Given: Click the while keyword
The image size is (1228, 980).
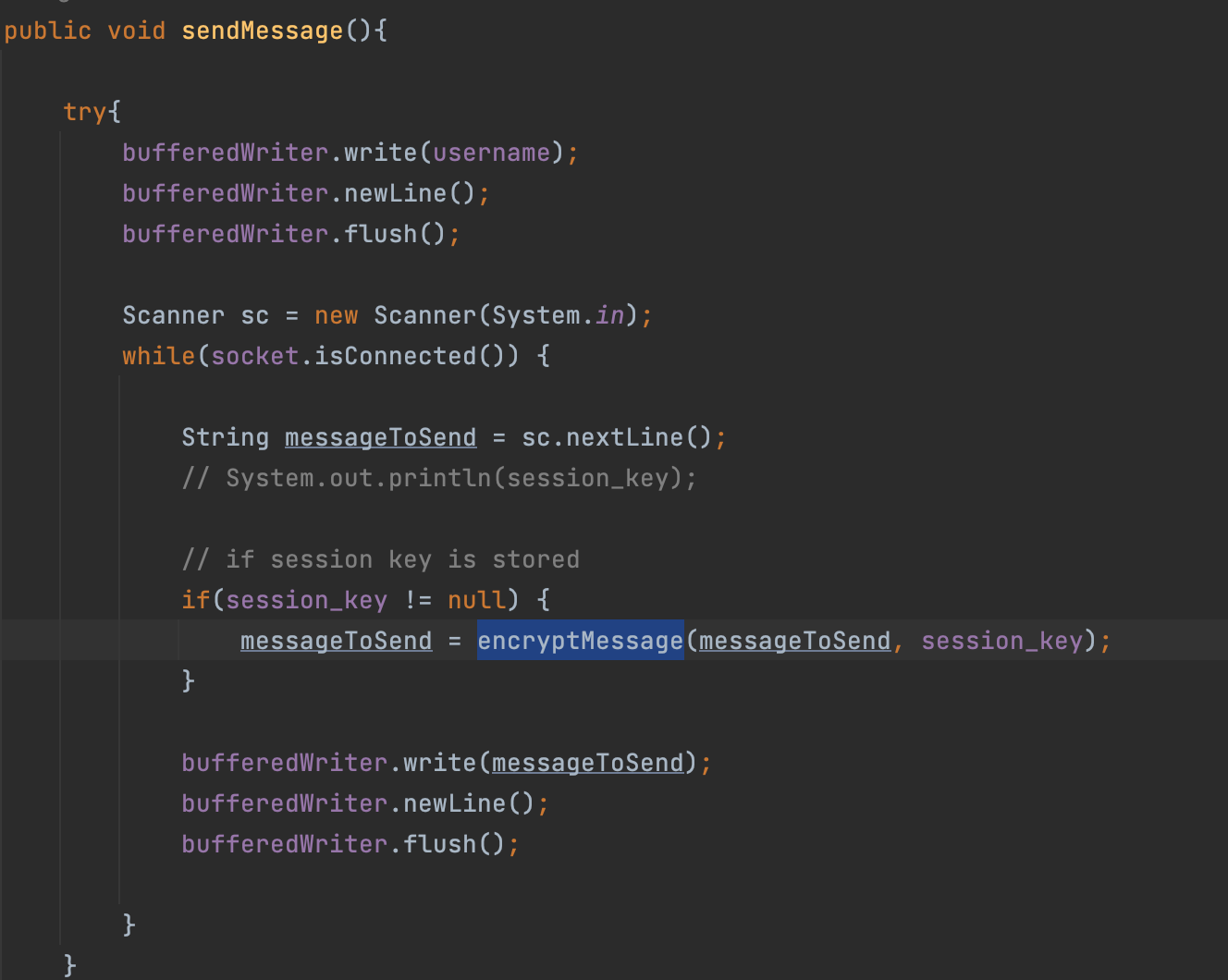Looking at the screenshot, I should coord(159,356).
